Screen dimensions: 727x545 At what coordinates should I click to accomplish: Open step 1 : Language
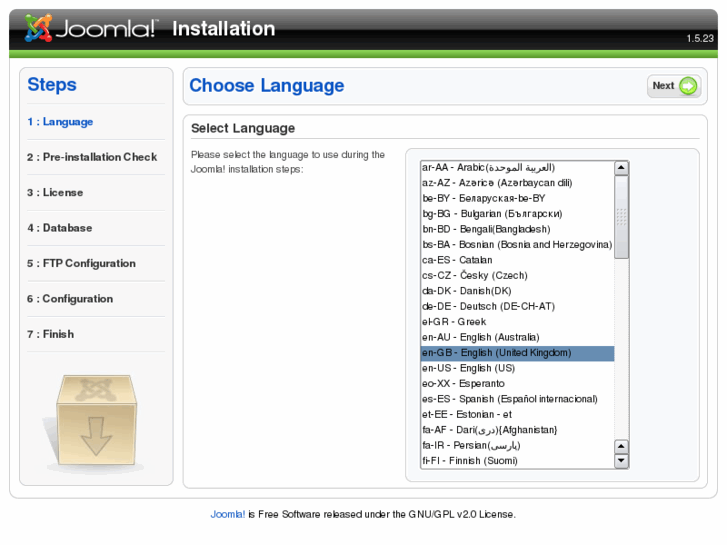[60, 122]
